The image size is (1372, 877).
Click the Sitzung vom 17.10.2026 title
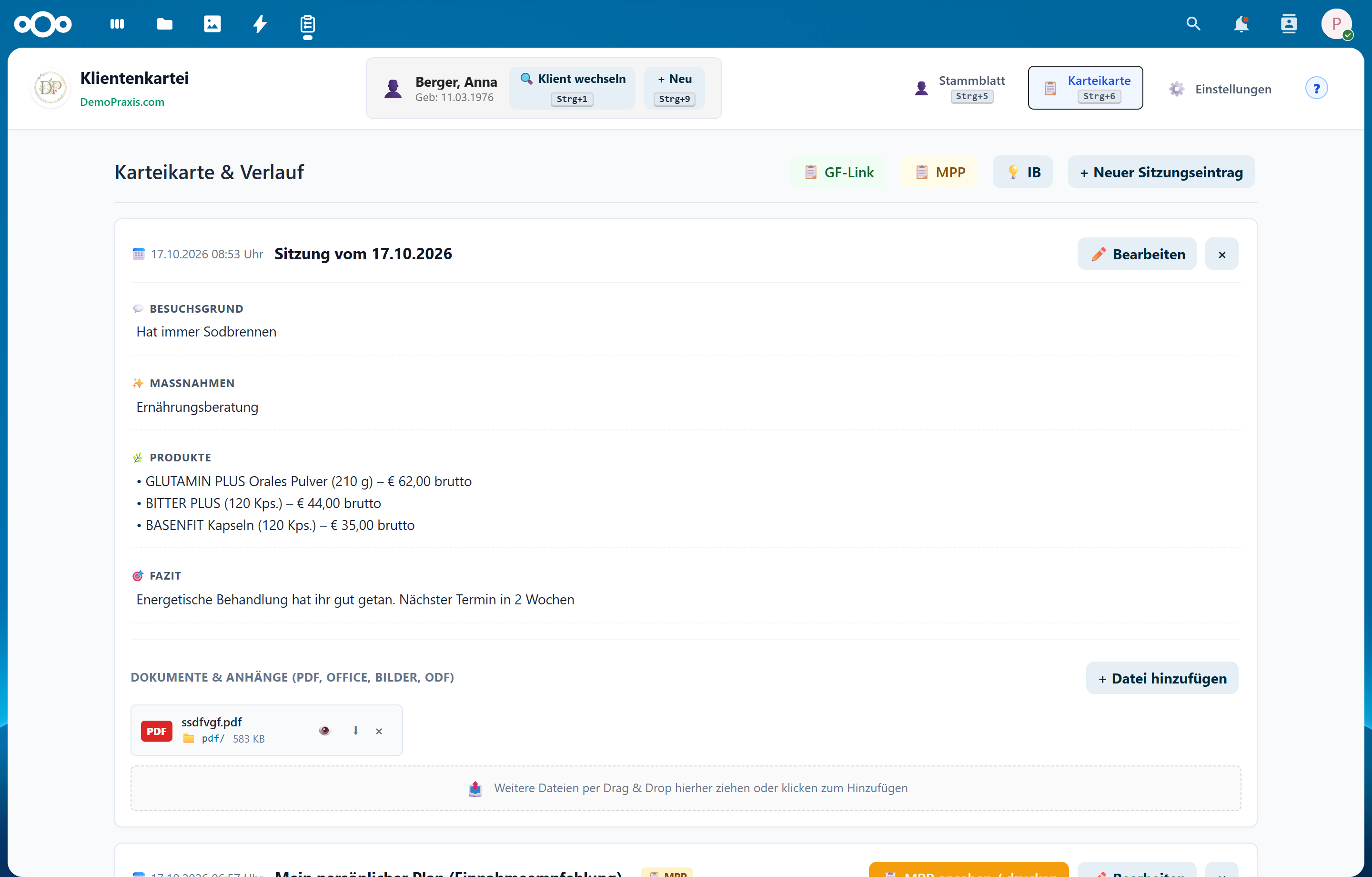[363, 254]
